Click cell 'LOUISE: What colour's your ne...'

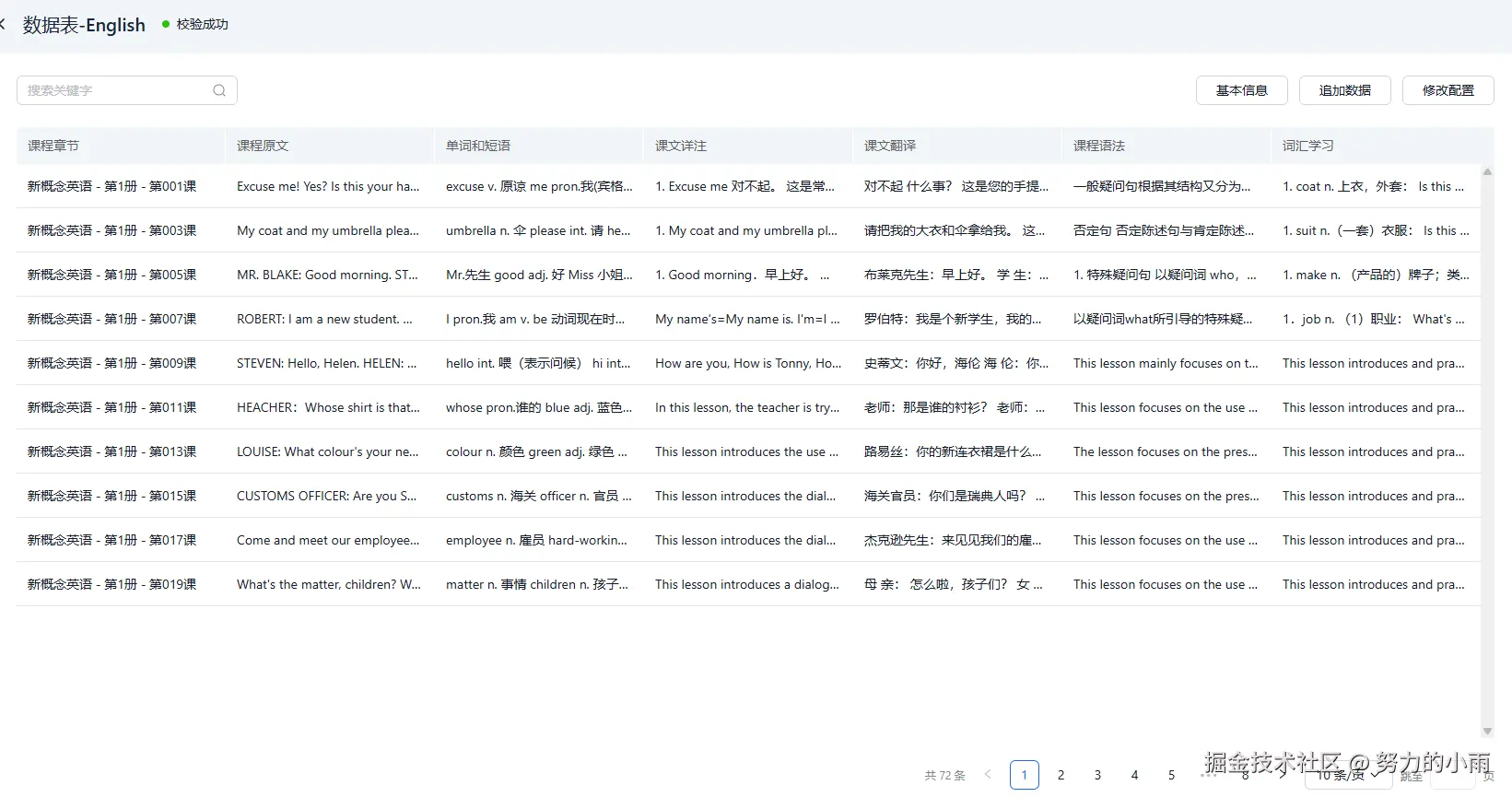click(328, 451)
